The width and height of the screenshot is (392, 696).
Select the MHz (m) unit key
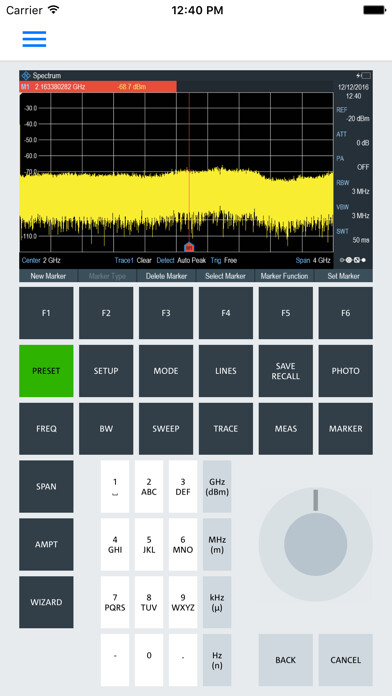point(217,545)
